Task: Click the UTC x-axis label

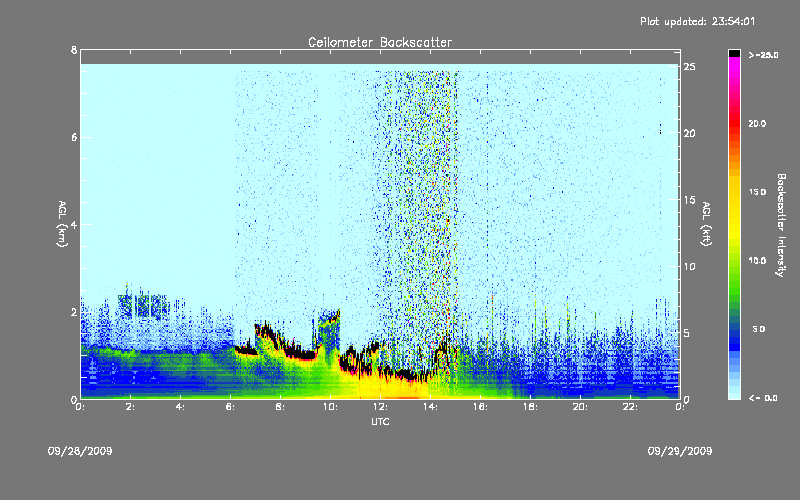Action: [380, 421]
